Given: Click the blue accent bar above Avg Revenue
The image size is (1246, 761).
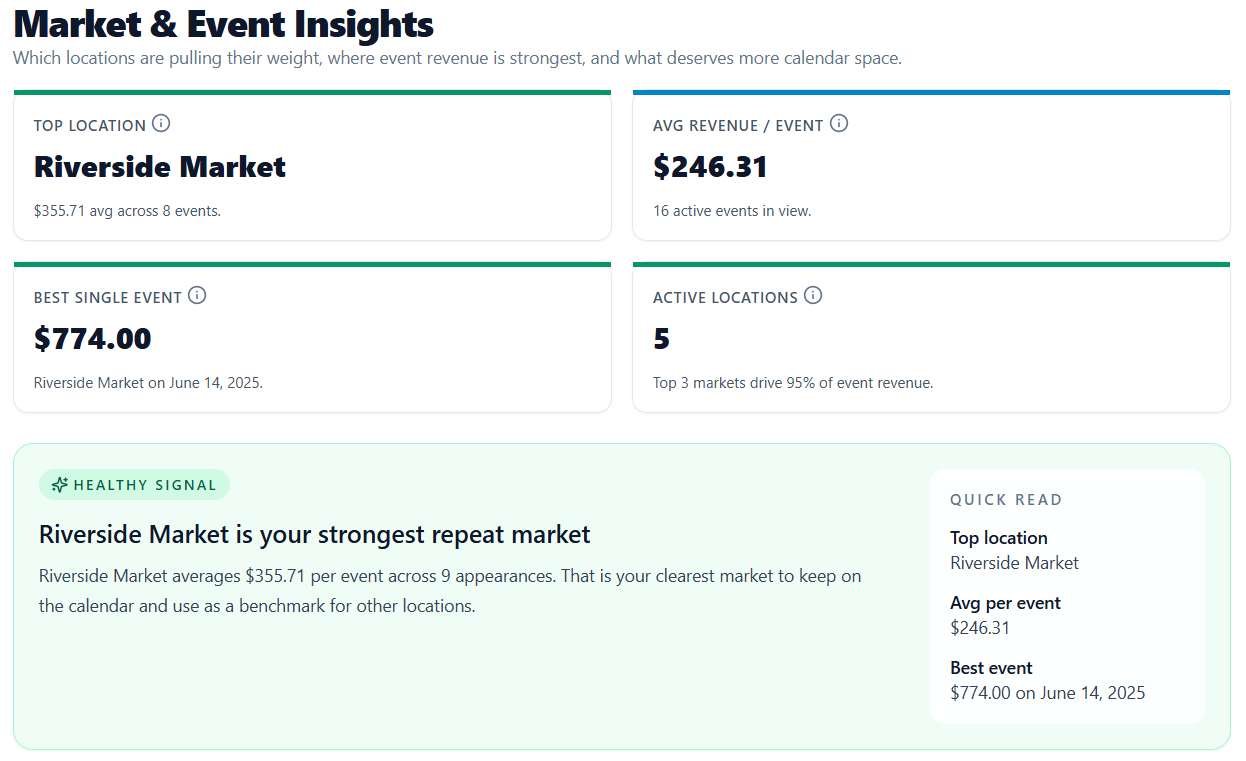Looking at the screenshot, I should (x=931, y=91).
